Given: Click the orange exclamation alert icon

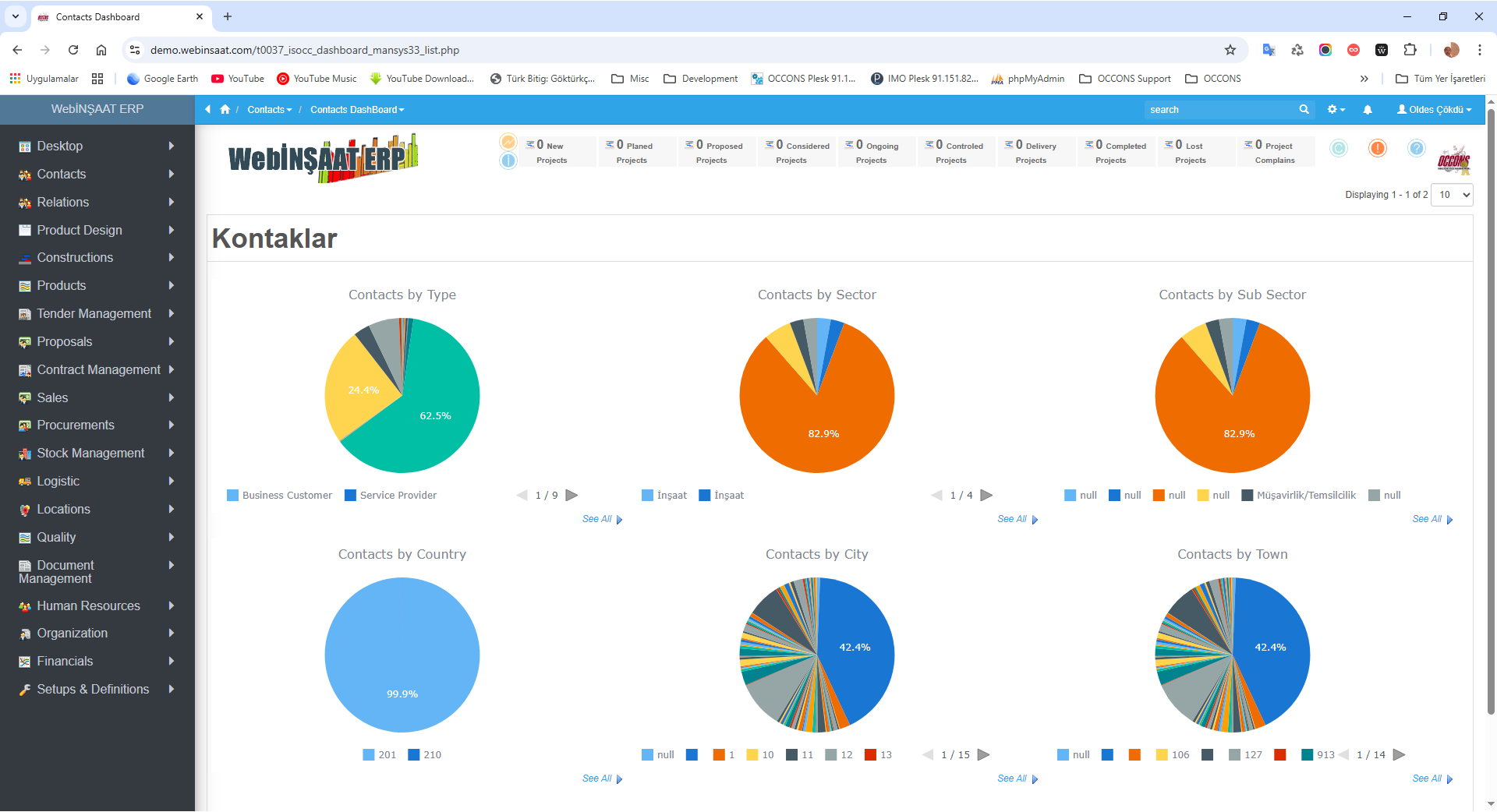Looking at the screenshot, I should 1378,148.
